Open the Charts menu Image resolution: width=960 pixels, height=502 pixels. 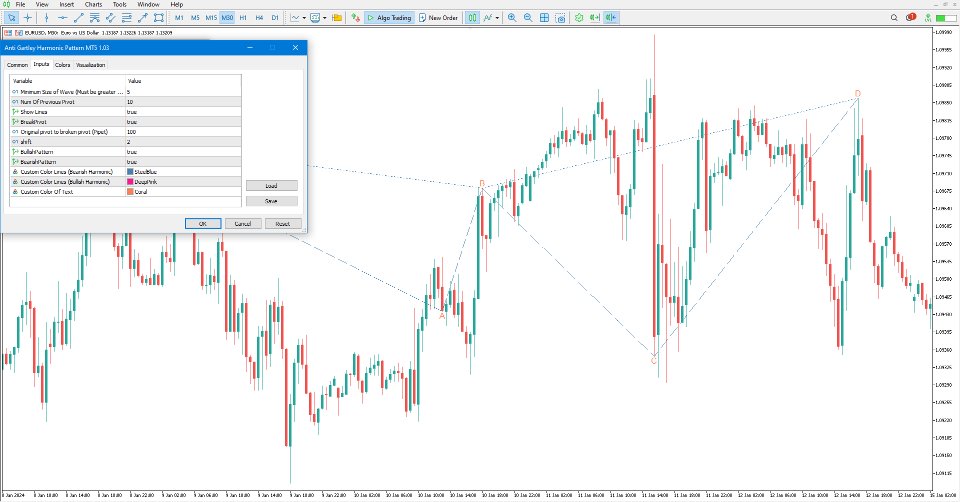tap(93, 4)
